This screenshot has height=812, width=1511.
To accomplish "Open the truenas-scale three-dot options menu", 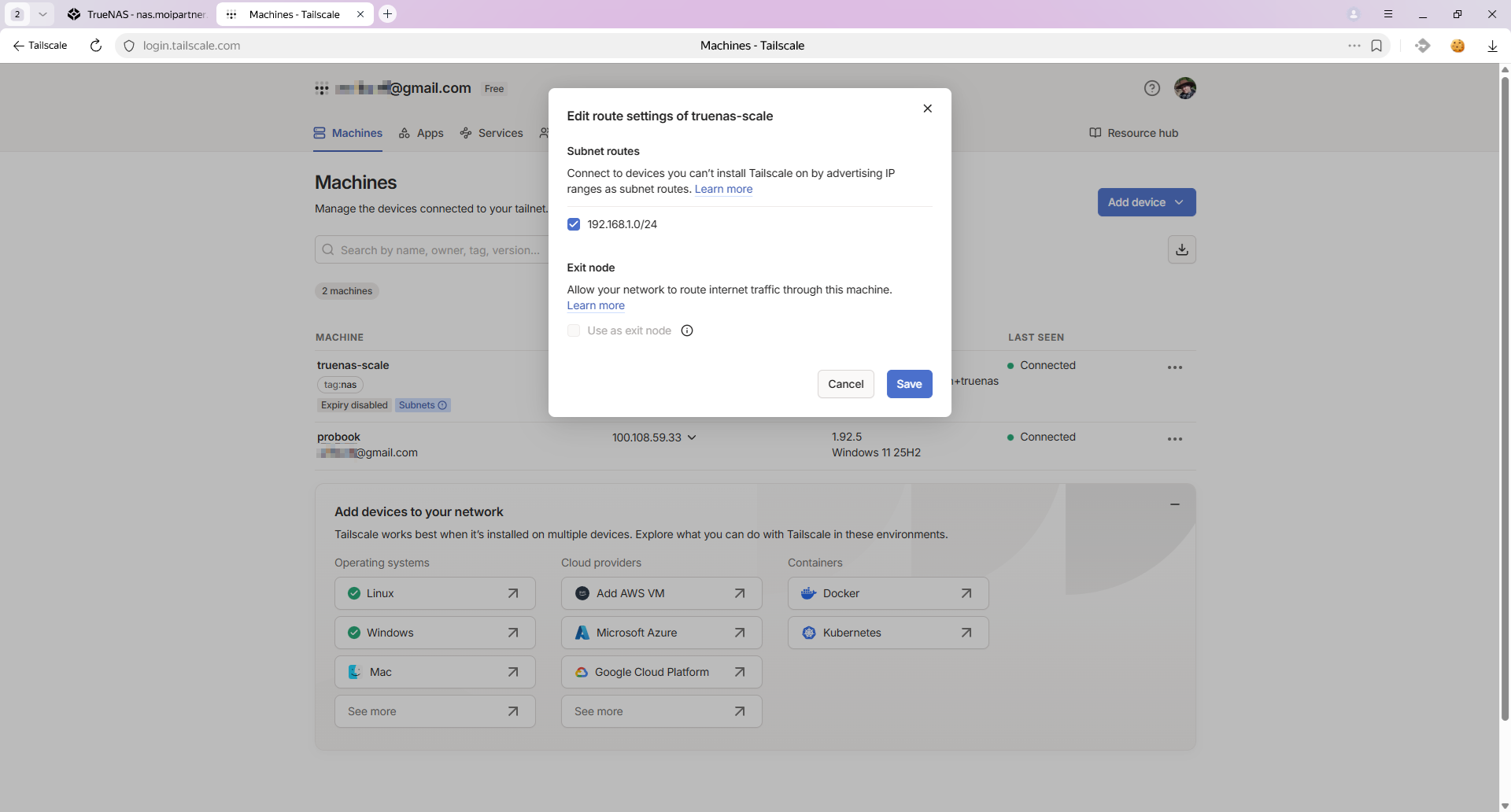I will [x=1174, y=367].
